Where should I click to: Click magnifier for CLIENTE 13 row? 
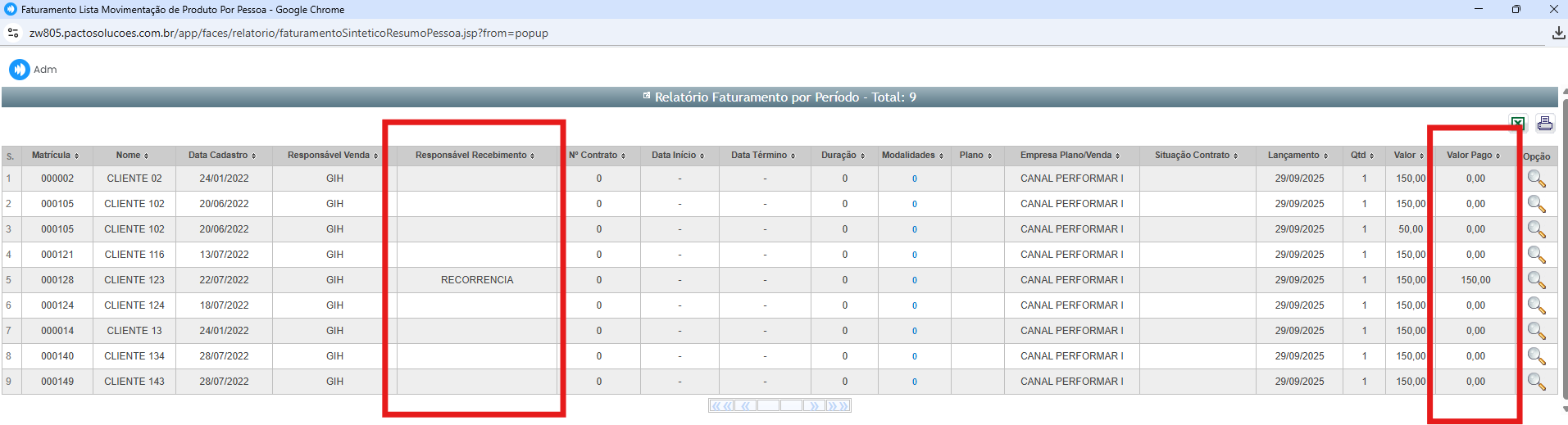(1536, 331)
